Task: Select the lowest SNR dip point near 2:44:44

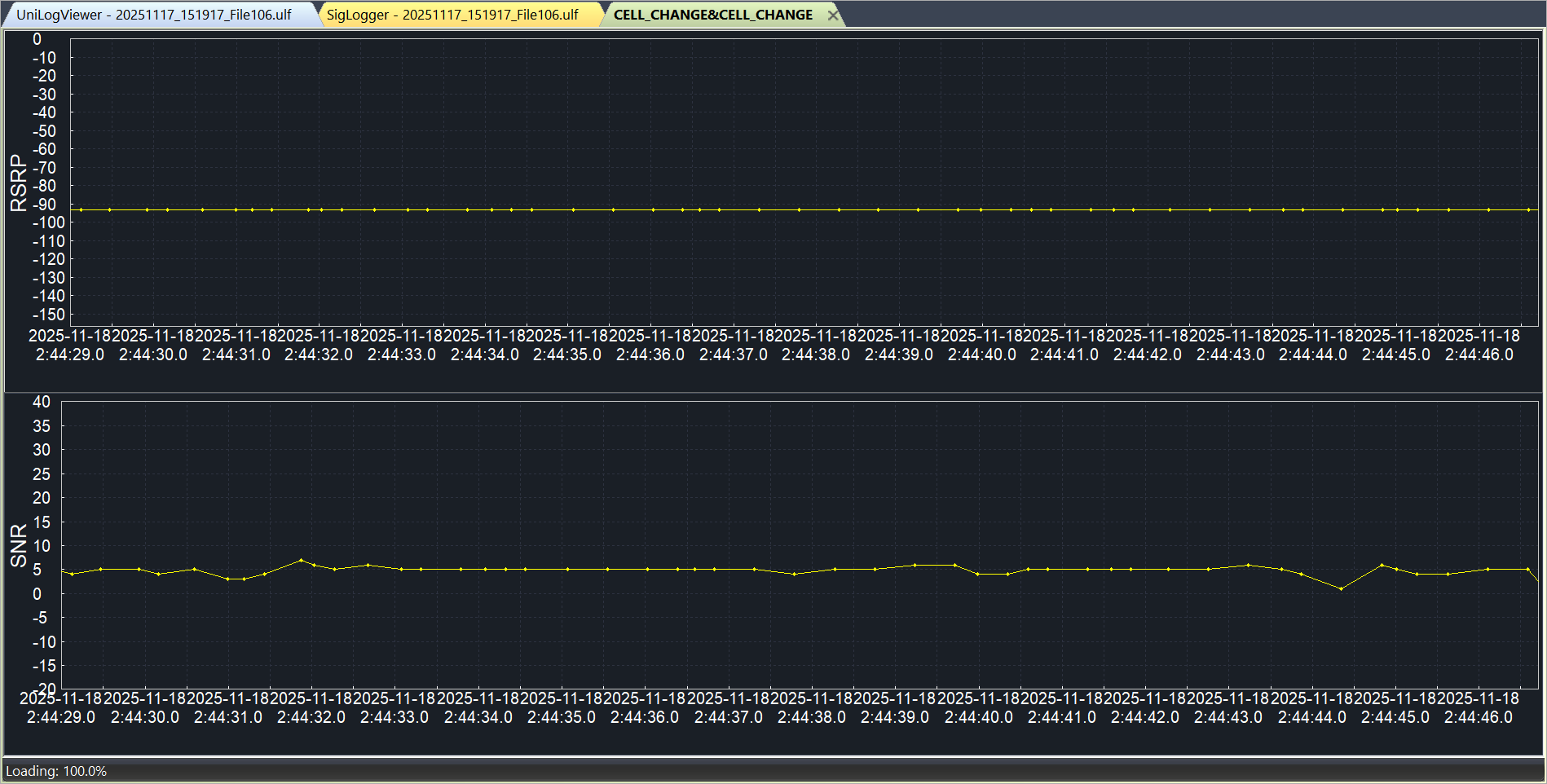Action: pos(1341,588)
